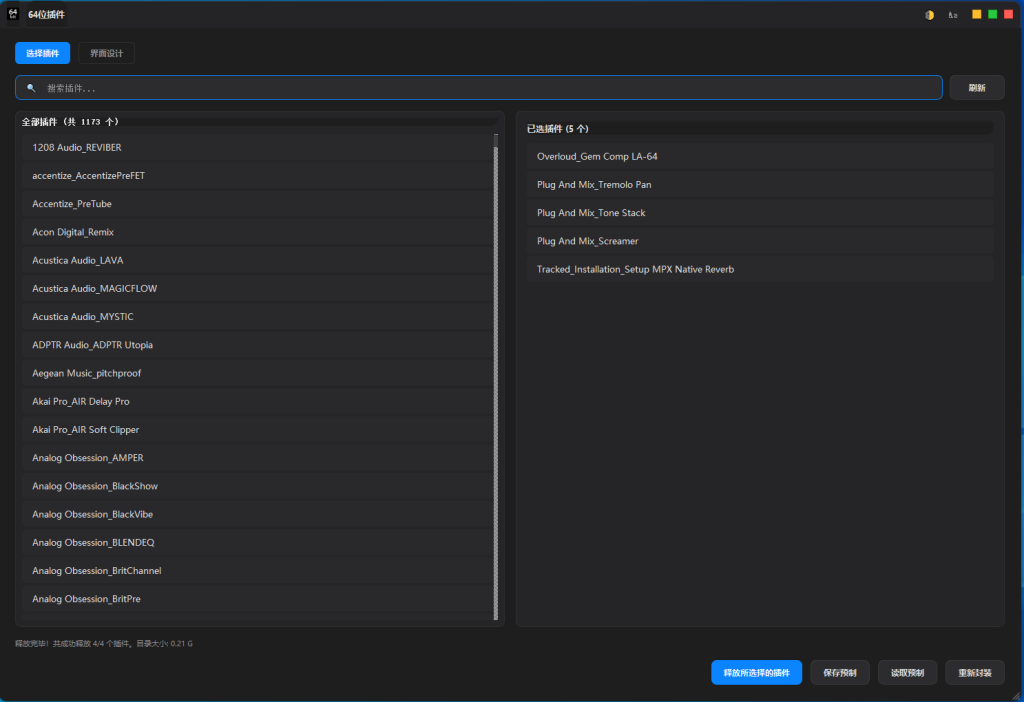Click Plug And Mix_Tremolo Pan selected item
The height and width of the screenshot is (702, 1024).
tap(760, 185)
